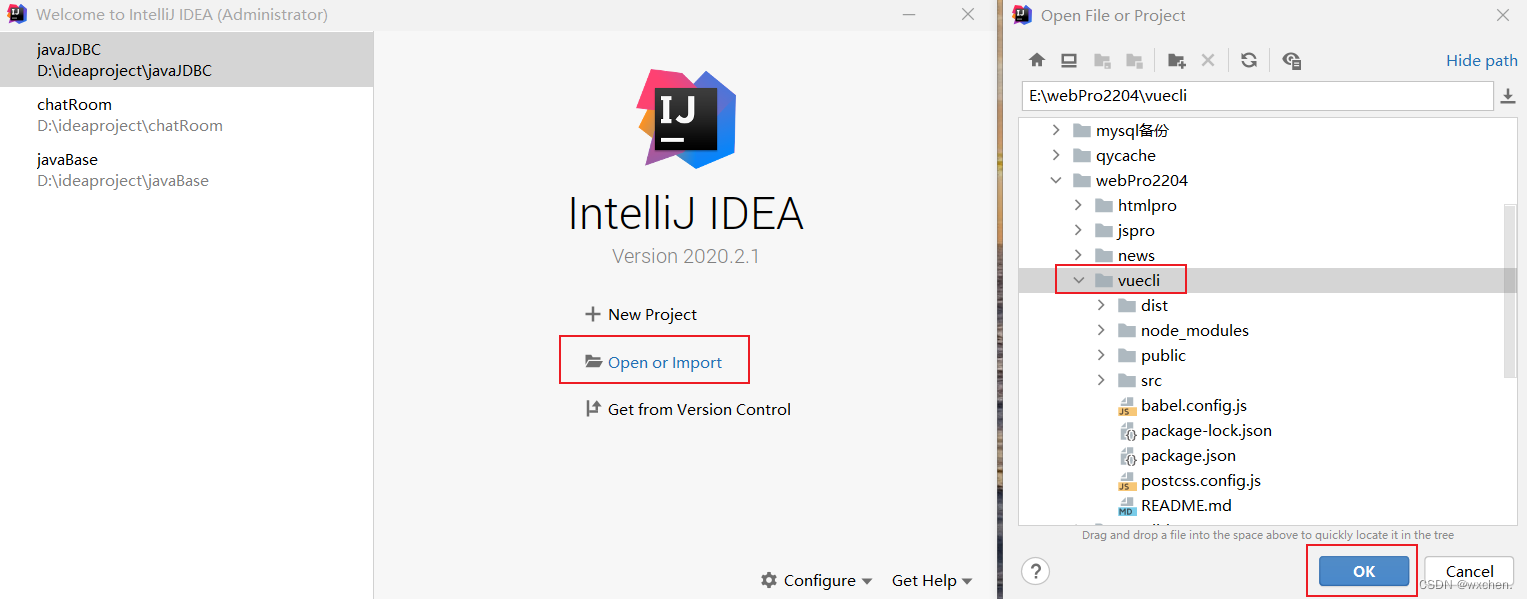Select the package.json file
The height and width of the screenshot is (599, 1527).
(1188, 455)
